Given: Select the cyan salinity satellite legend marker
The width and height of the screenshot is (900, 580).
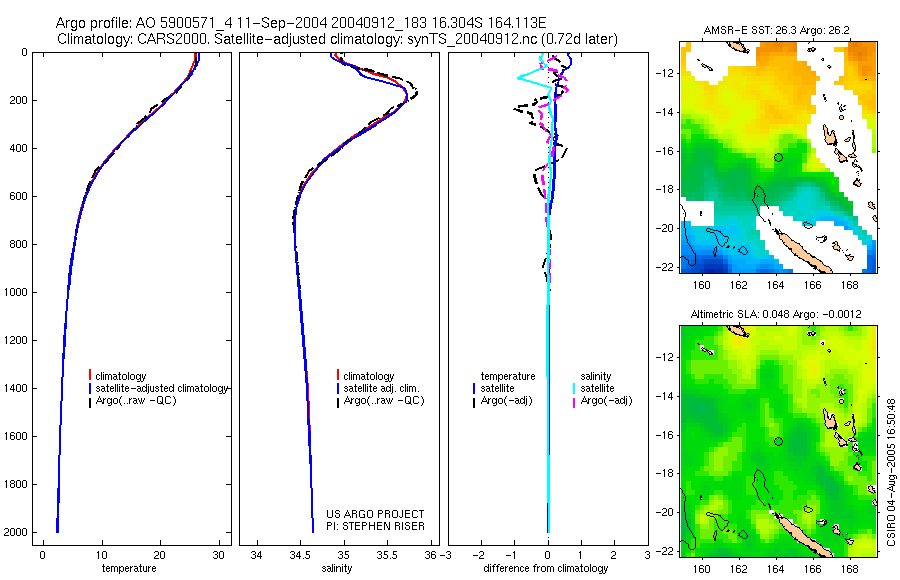Looking at the screenshot, I should pos(574,388).
